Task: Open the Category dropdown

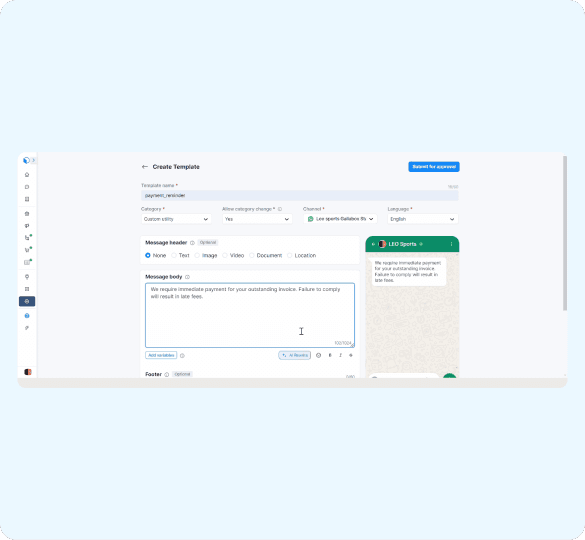Action: click(176, 219)
